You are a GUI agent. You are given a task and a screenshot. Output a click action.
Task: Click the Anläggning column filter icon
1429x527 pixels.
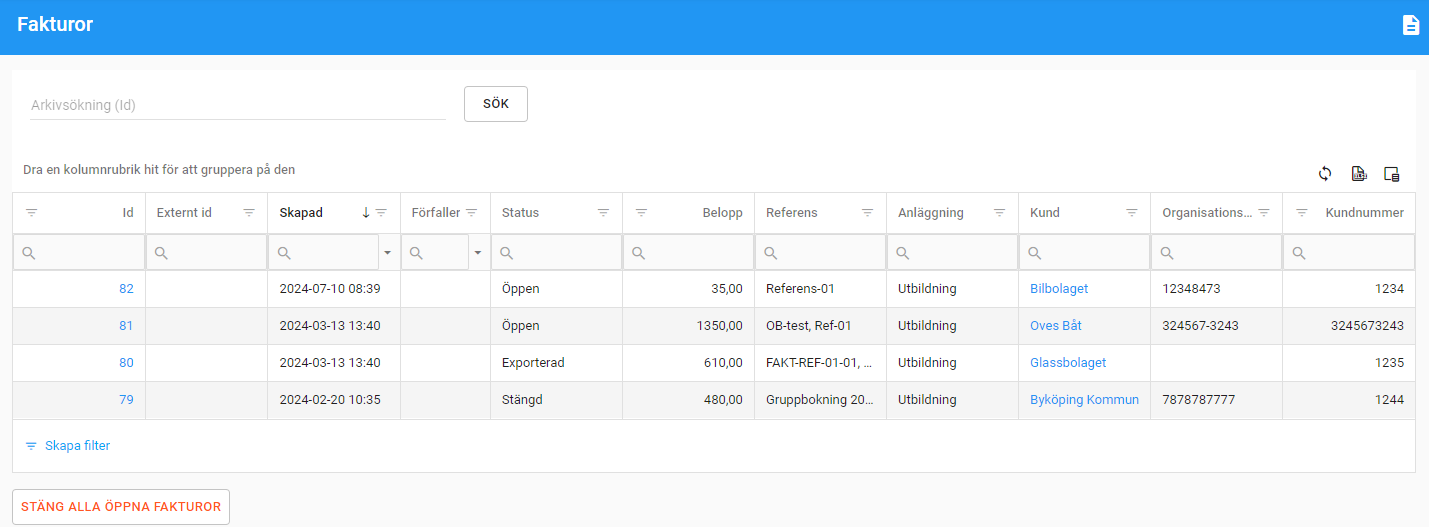999,213
